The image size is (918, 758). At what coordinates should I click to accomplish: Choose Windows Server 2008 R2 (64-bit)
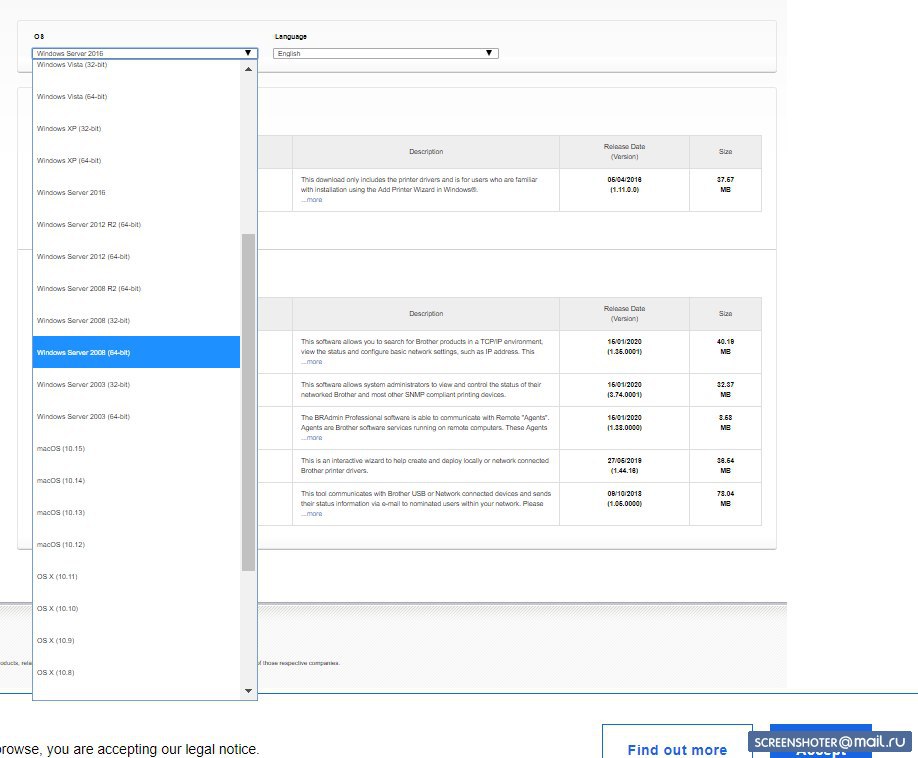pos(136,289)
